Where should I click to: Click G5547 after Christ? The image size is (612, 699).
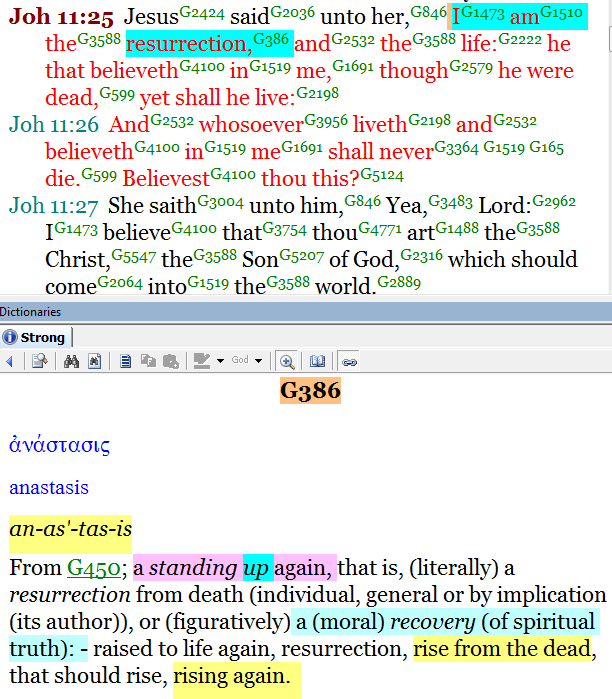point(134,255)
